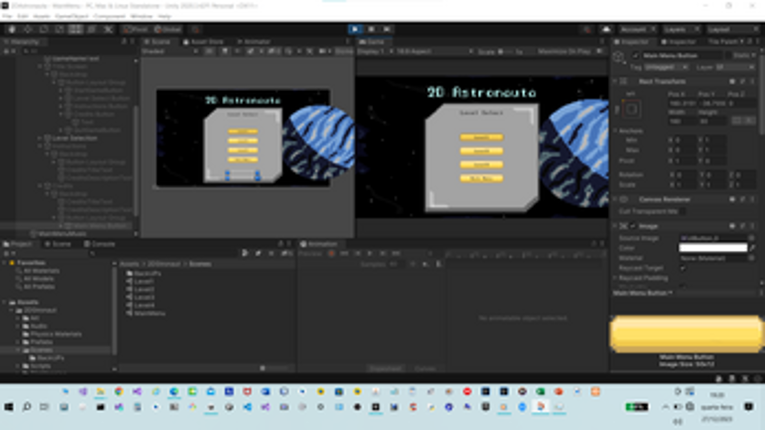Open the Layout dropdown
The image size is (765, 430).
coord(732,29)
